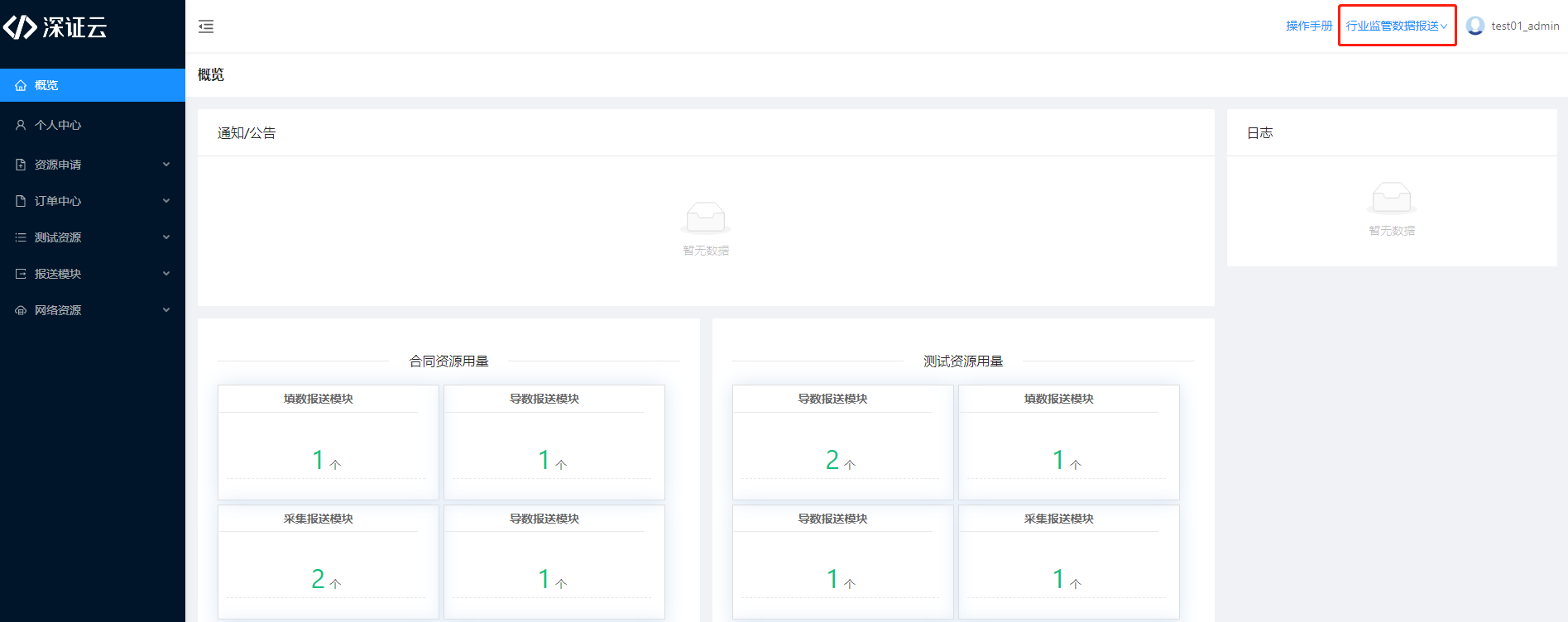This screenshot has width=1568, height=622.
Task: Click the list icon beside 测试资源
Action: [21, 237]
